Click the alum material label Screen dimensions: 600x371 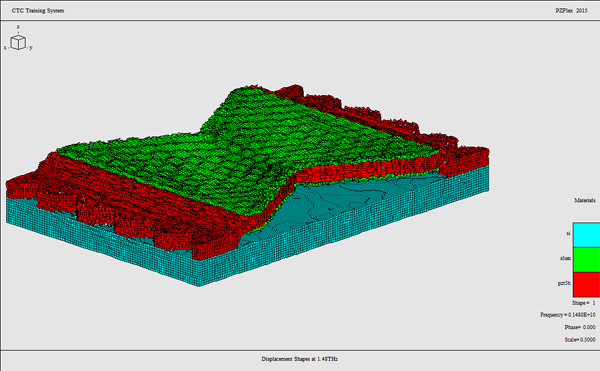tap(565, 258)
